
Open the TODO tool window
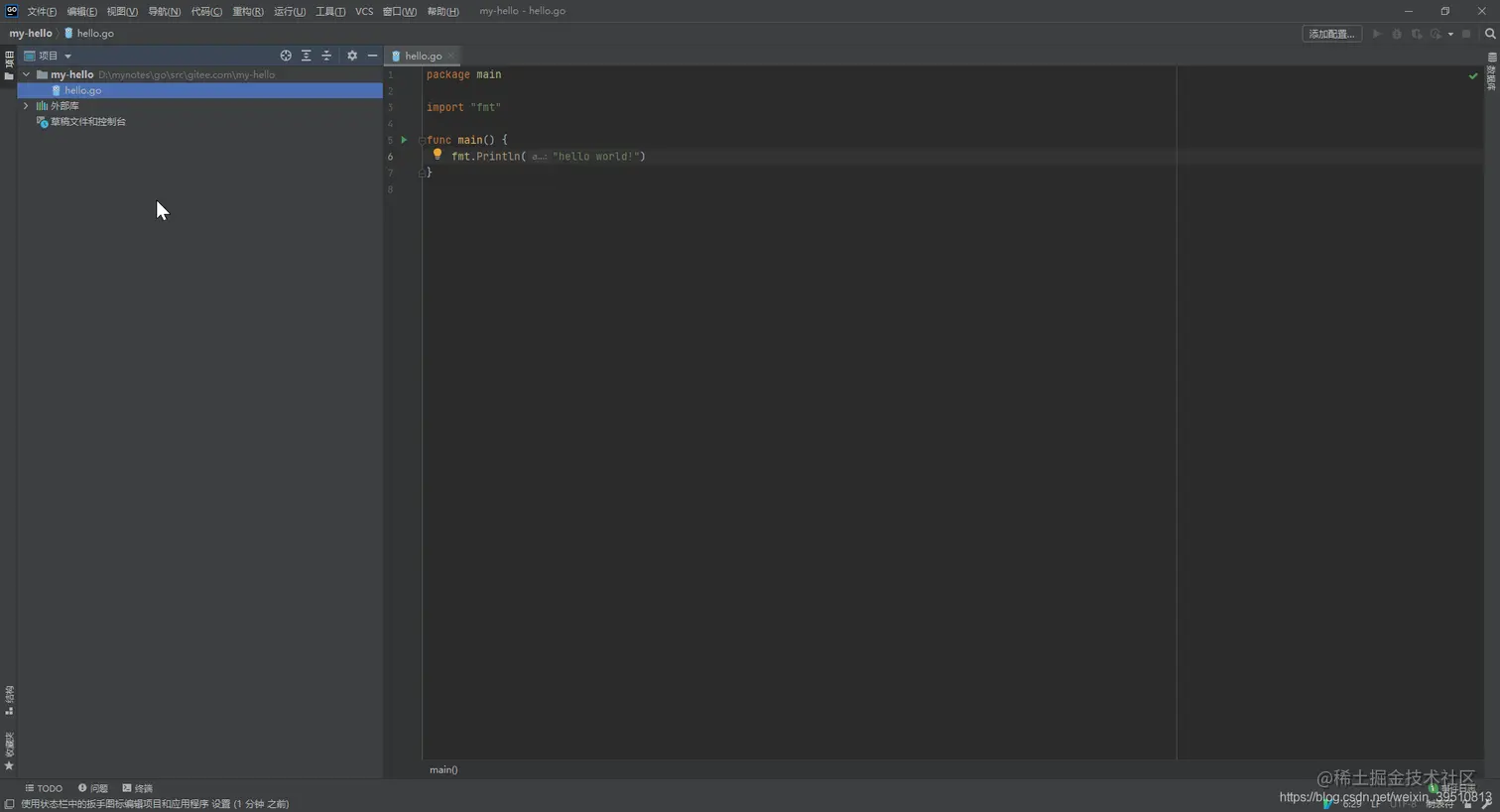point(44,788)
